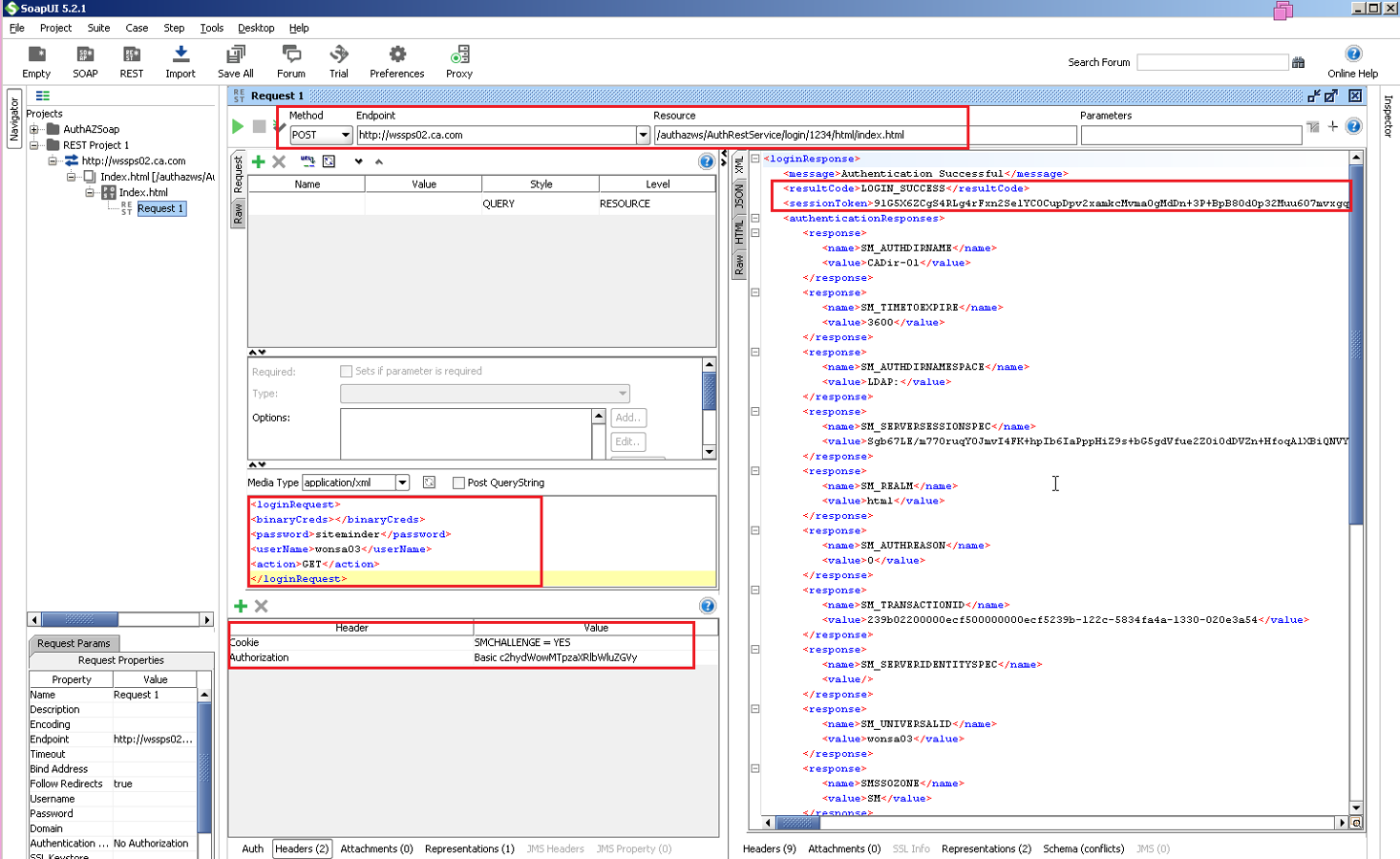Click the Import project icon
Image resolution: width=1400 pixels, height=859 pixels.
tap(180, 61)
